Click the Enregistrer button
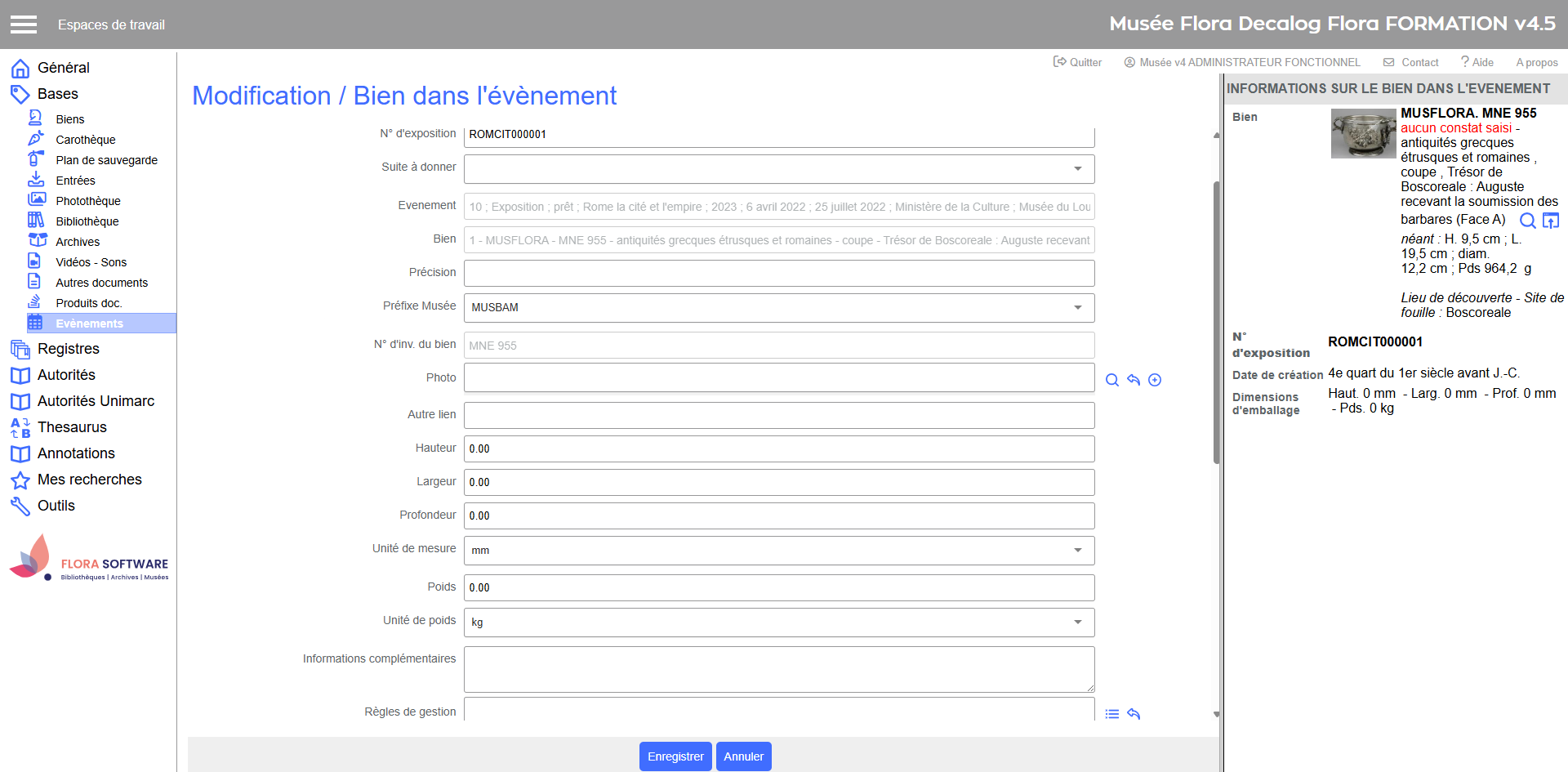Screen dimensions: 1568x772 click(675, 756)
